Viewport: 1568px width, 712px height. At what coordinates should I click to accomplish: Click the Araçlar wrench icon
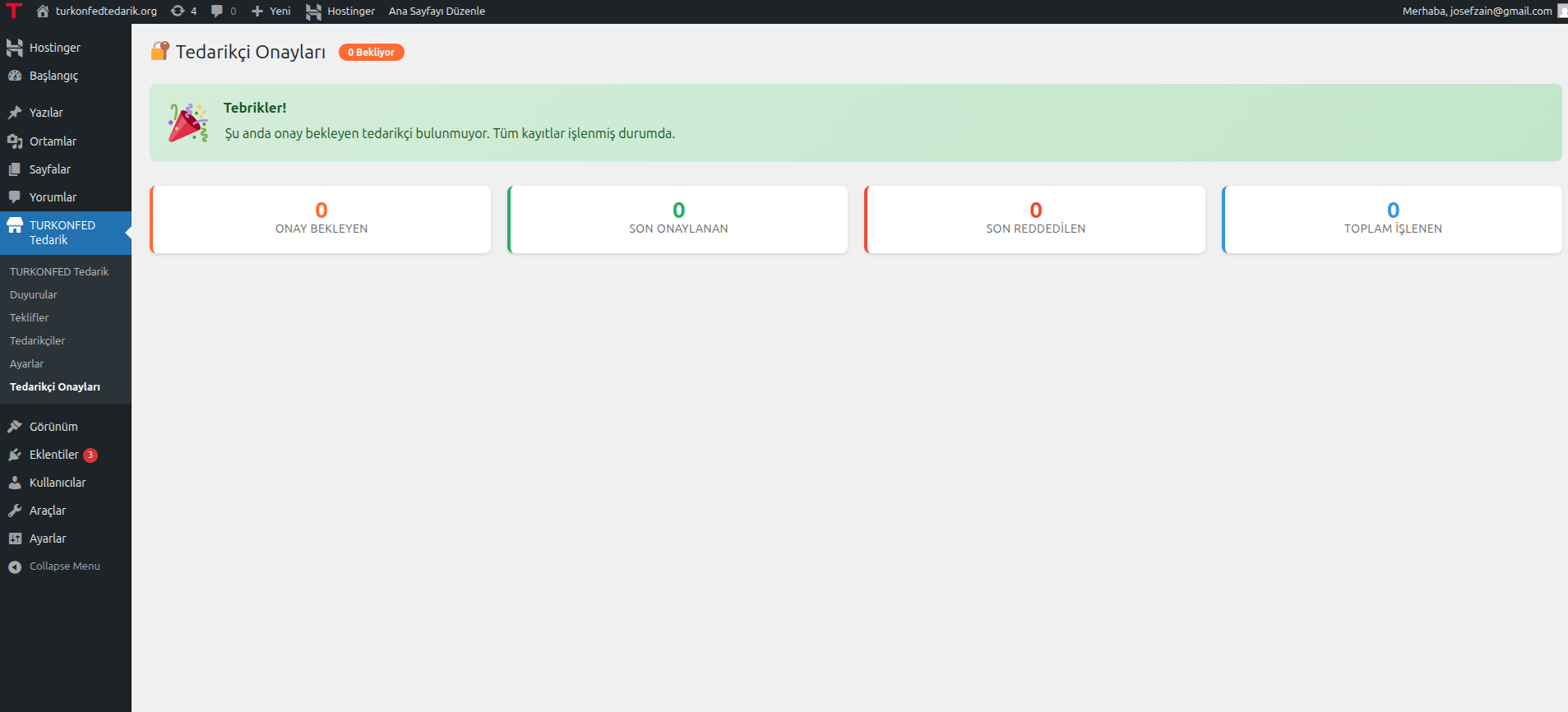pyautogui.click(x=15, y=511)
